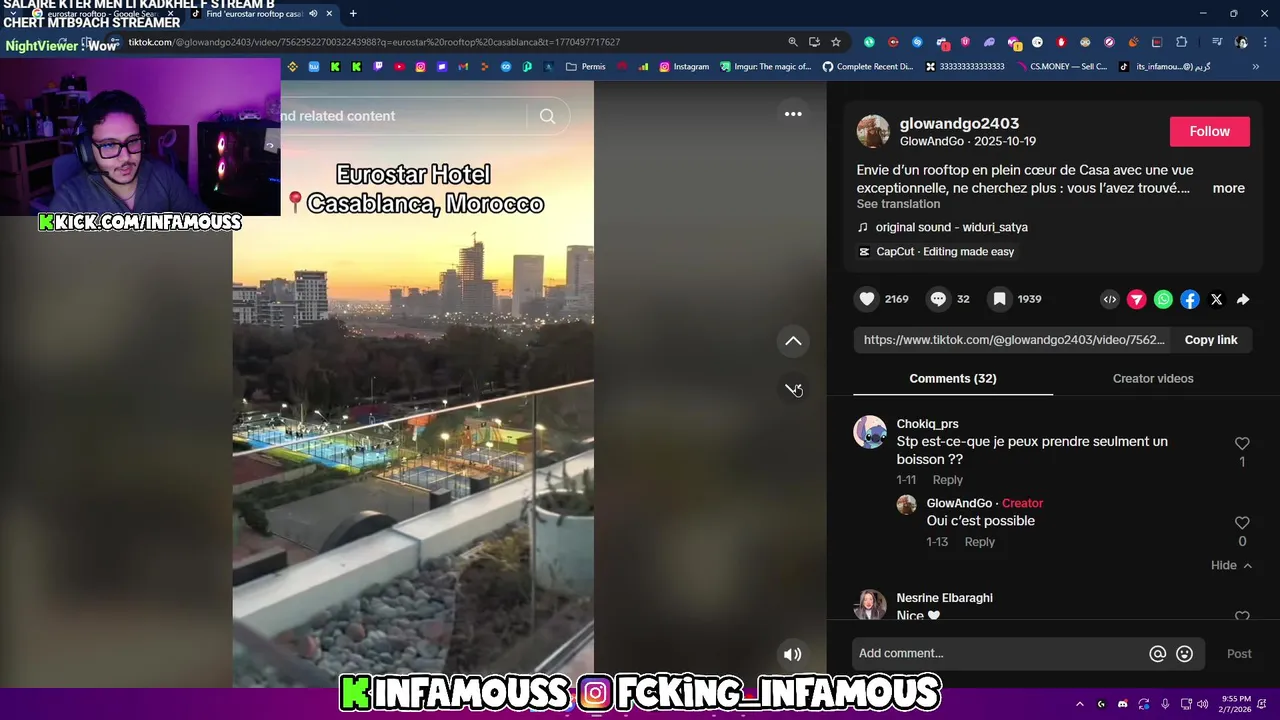Reply to GlowAndGo's 'Oui c'est possible'
The image size is (1280, 720).
(979, 542)
